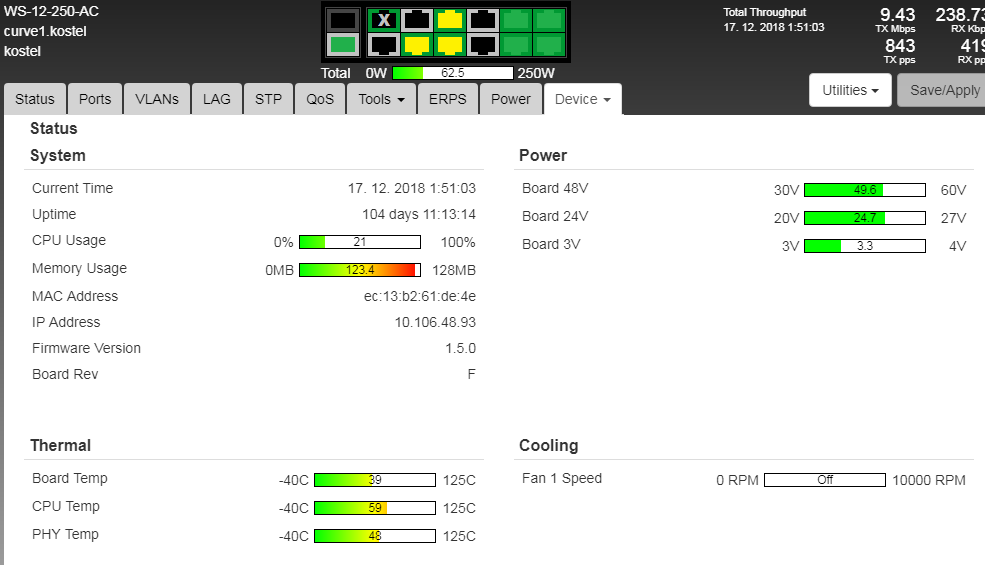Click the dark upper SFP port icon
This screenshot has width=985, height=565.
click(342, 20)
